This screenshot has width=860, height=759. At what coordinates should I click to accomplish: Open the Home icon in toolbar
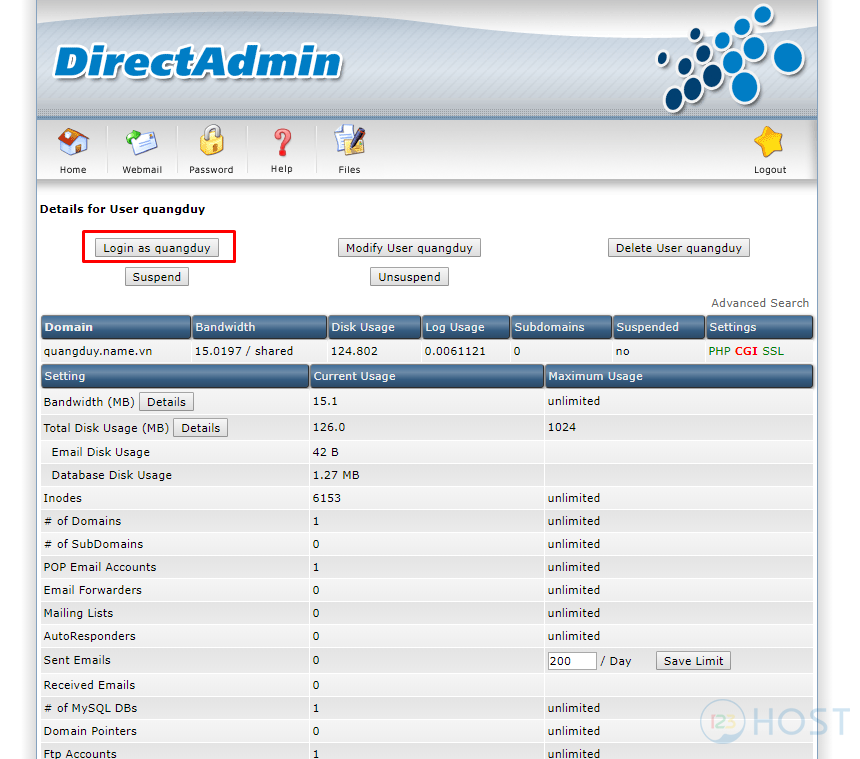coord(73,141)
